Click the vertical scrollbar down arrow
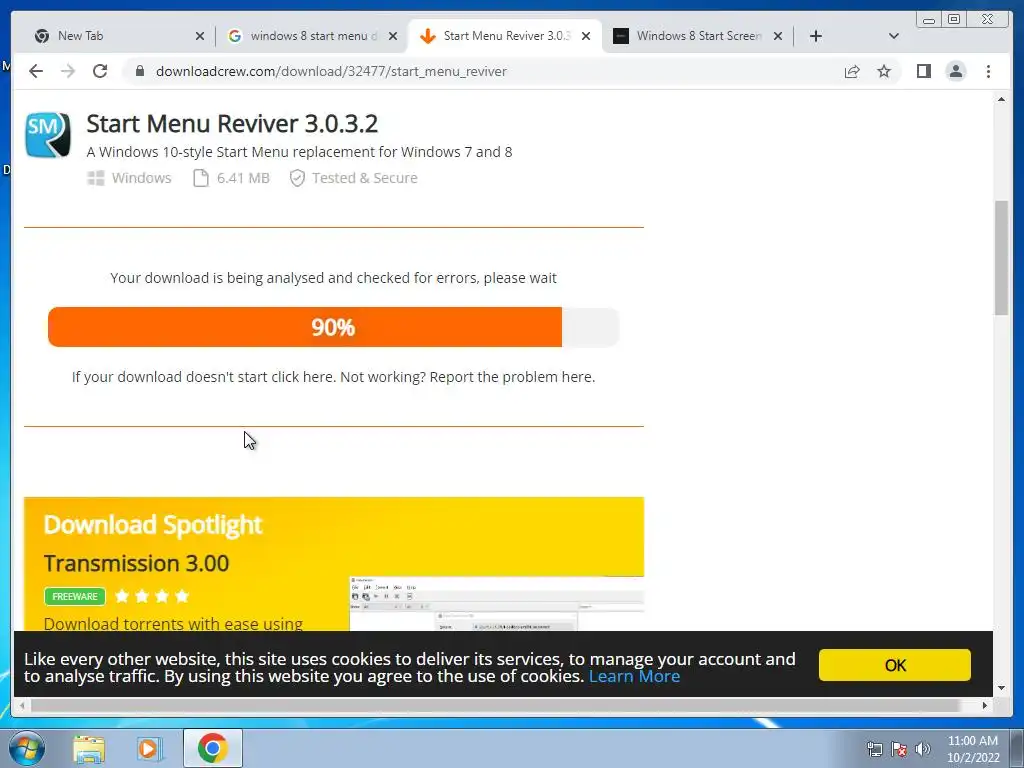1024x768 pixels. (x=1001, y=688)
